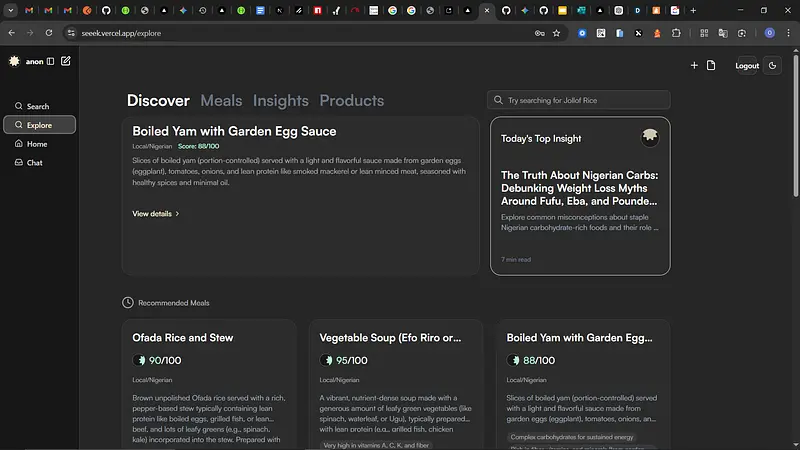Open the browser Extensions puzzle icon

[676, 33]
